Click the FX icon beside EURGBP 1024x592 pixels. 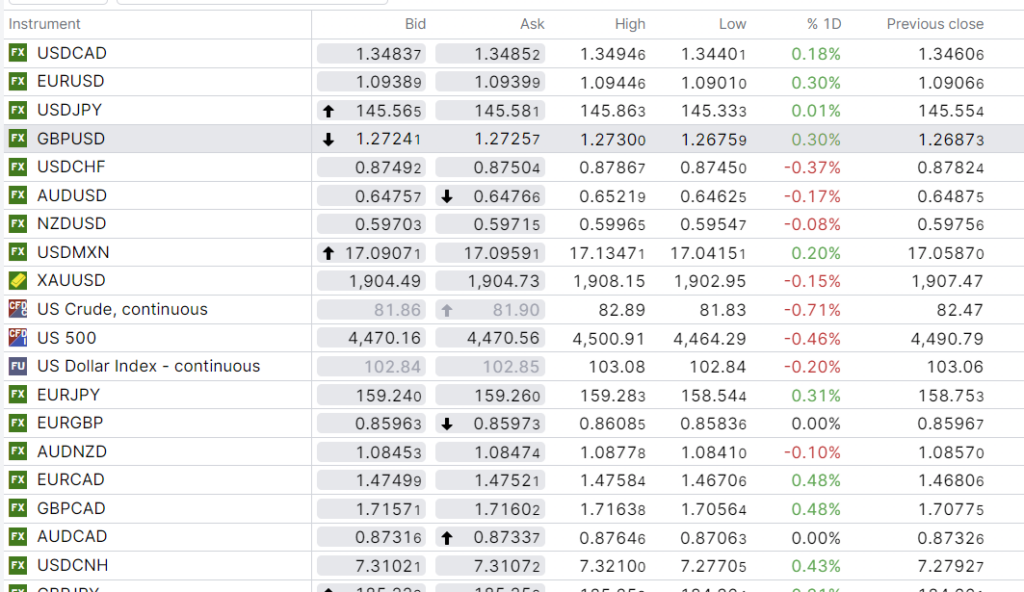point(17,423)
